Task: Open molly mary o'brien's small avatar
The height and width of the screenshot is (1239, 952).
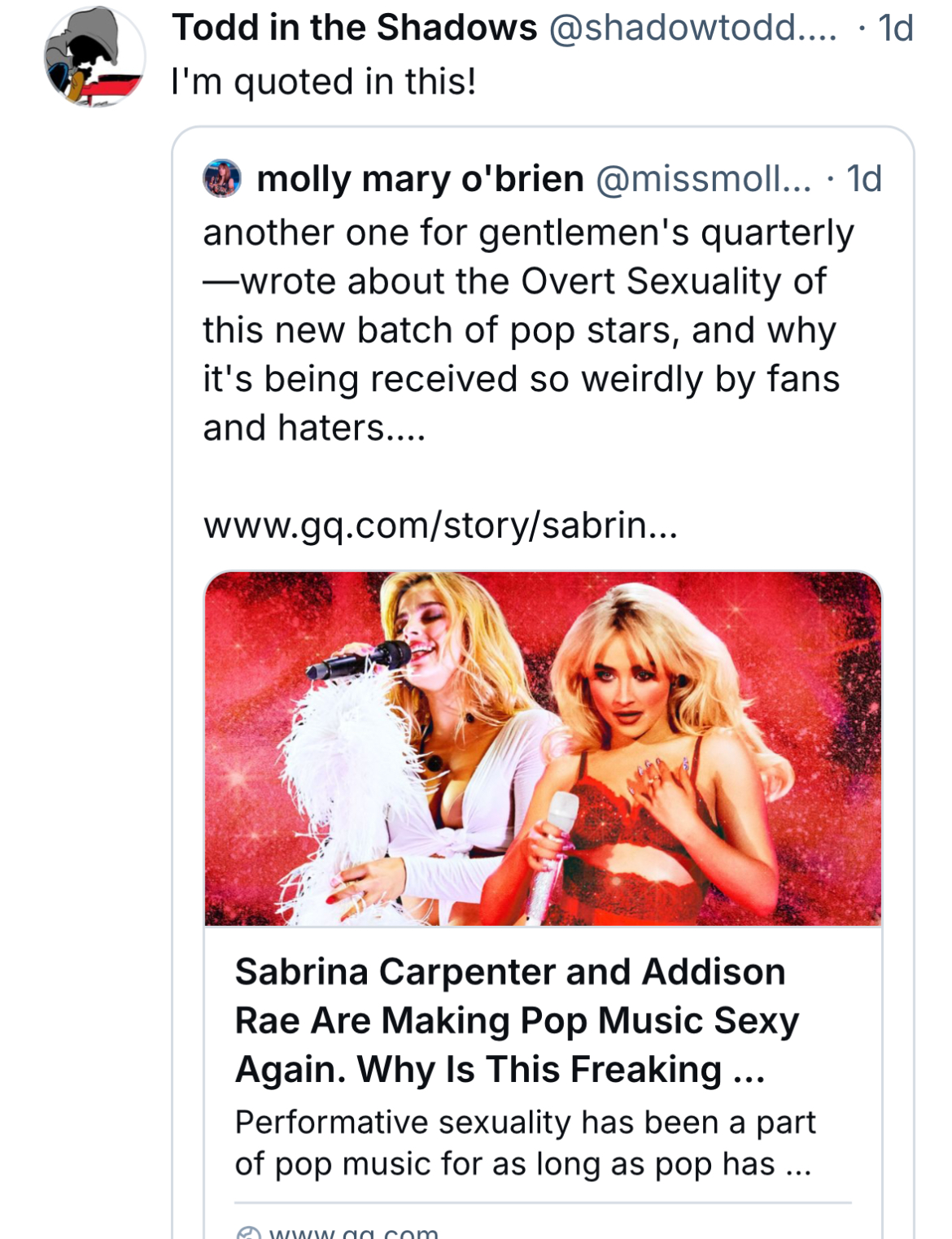Action: 222,179
